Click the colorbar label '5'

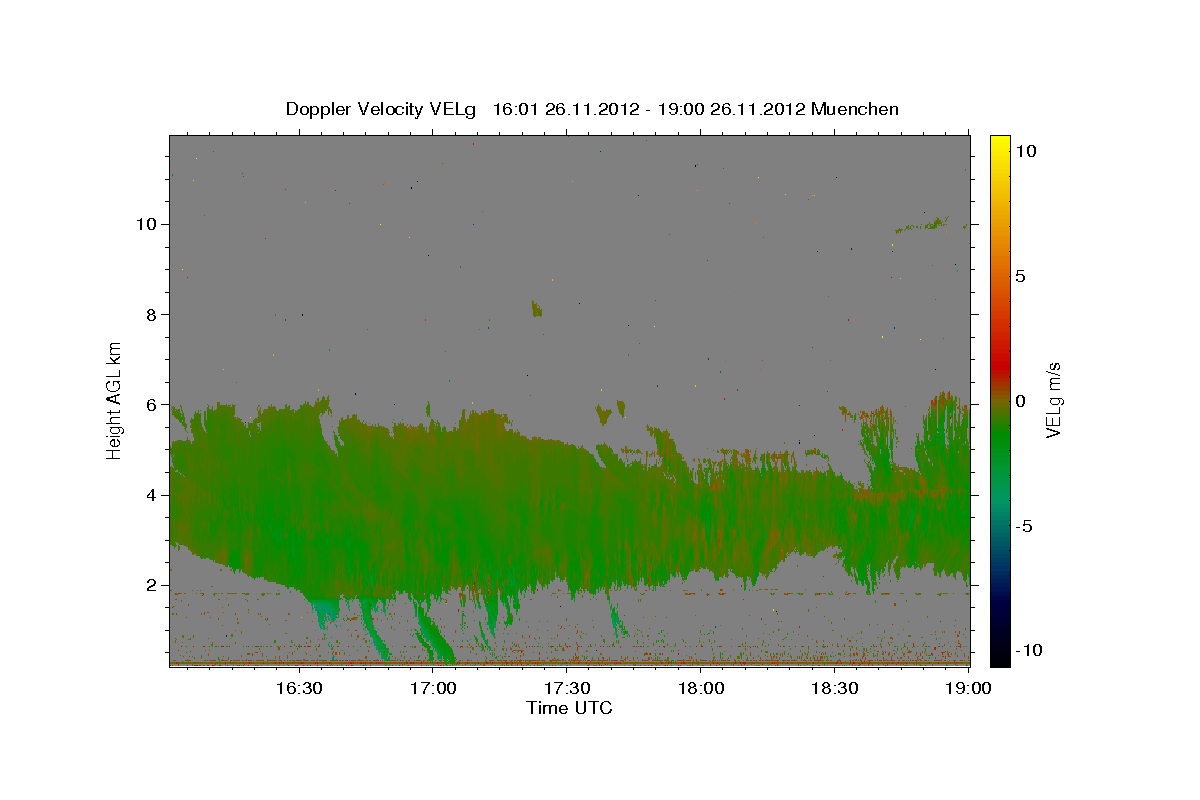tap(1021, 276)
